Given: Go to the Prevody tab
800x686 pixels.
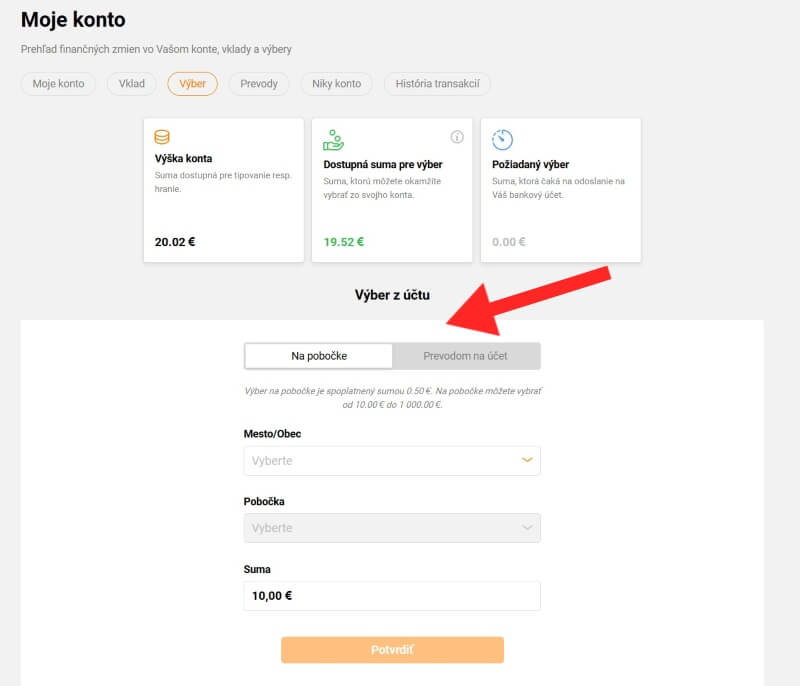Looking at the screenshot, I should 259,84.
